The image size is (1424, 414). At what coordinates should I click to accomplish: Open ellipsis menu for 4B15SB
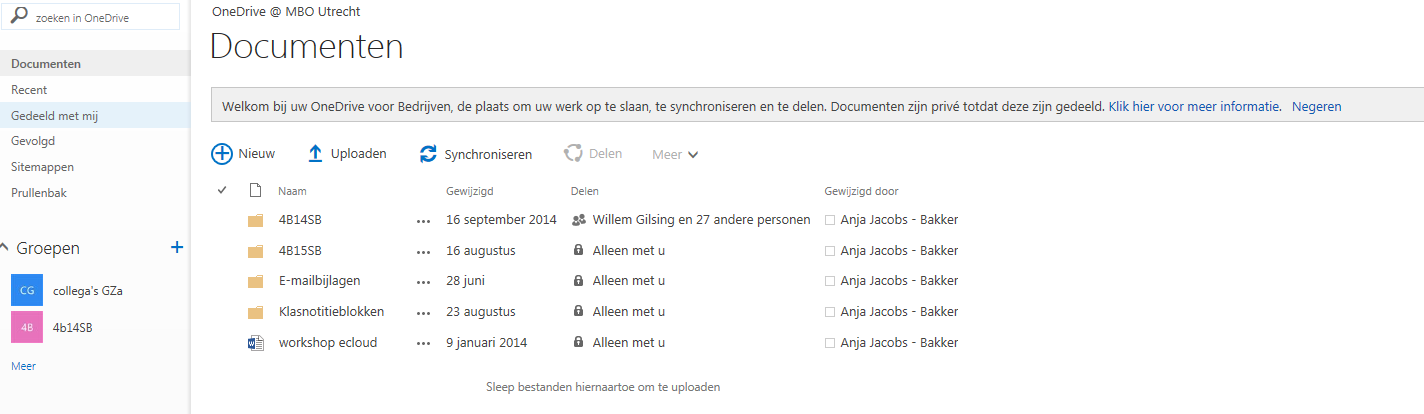424,252
